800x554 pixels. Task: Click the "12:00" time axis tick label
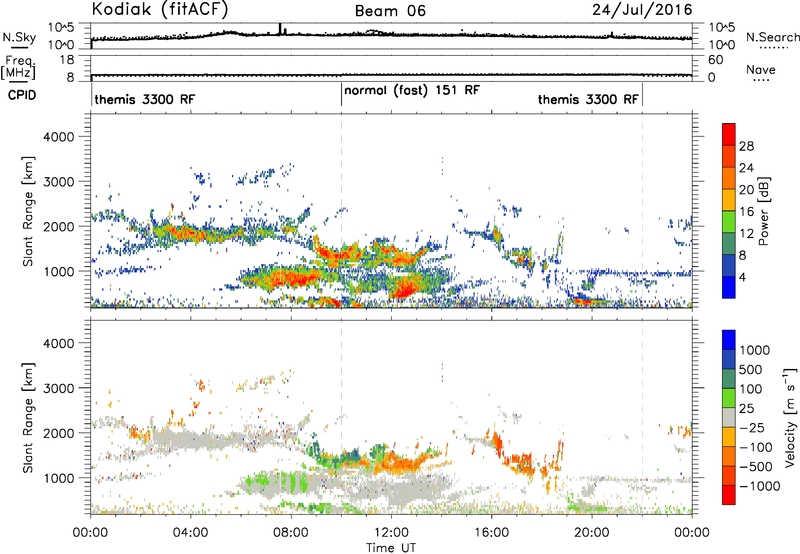[x=391, y=533]
